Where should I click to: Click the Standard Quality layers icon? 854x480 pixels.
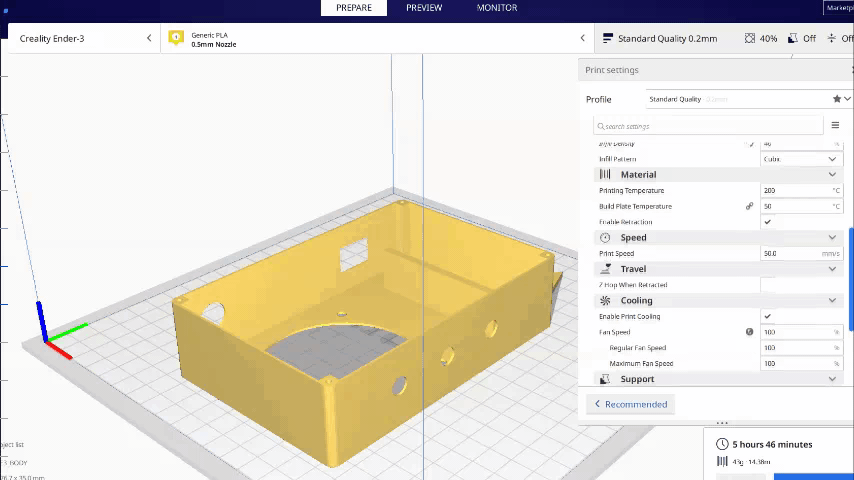(607, 38)
